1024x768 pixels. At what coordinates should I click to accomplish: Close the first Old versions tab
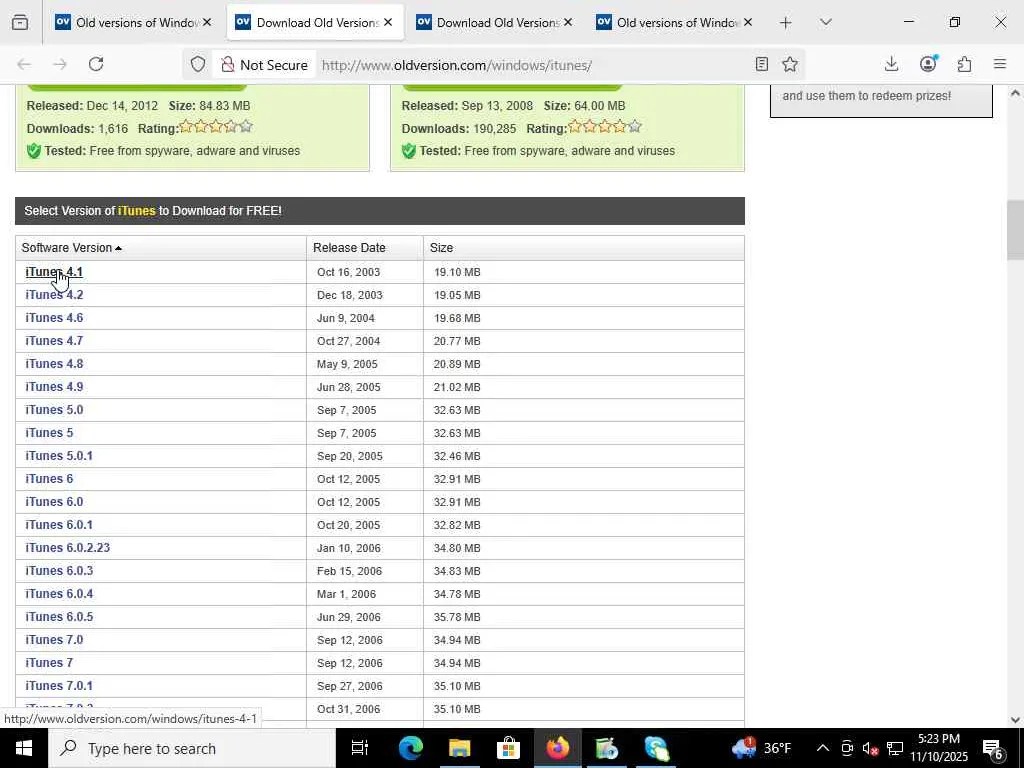pos(207,22)
